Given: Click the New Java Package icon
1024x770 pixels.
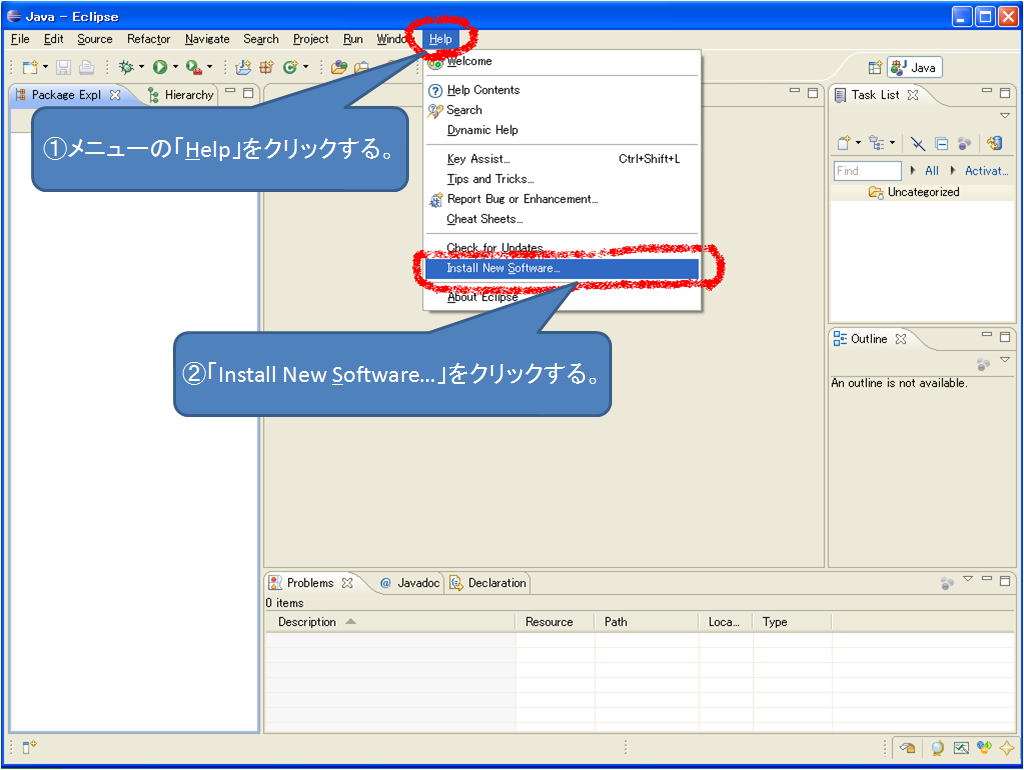Looking at the screenshot, I should point(266,67).
